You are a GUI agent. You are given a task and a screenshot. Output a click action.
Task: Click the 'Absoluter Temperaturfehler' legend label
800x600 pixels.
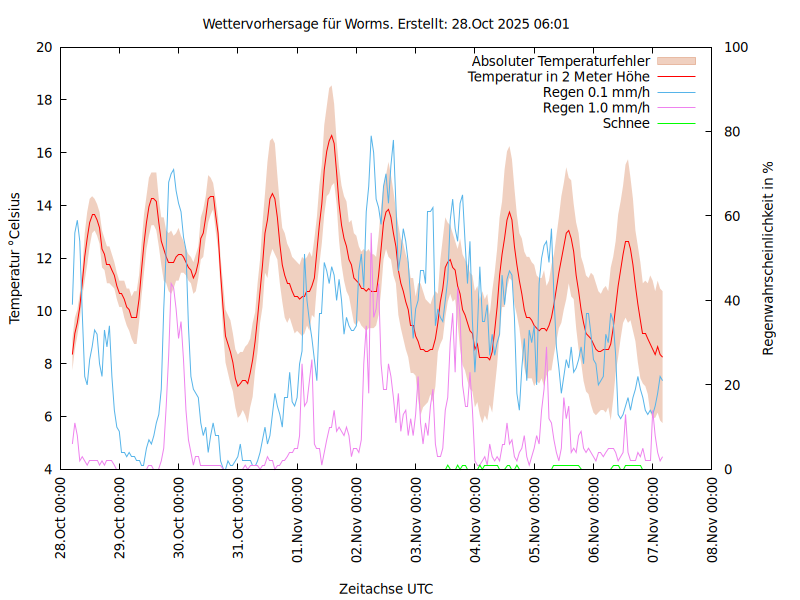pyautogui.click(x=561, y=61)
